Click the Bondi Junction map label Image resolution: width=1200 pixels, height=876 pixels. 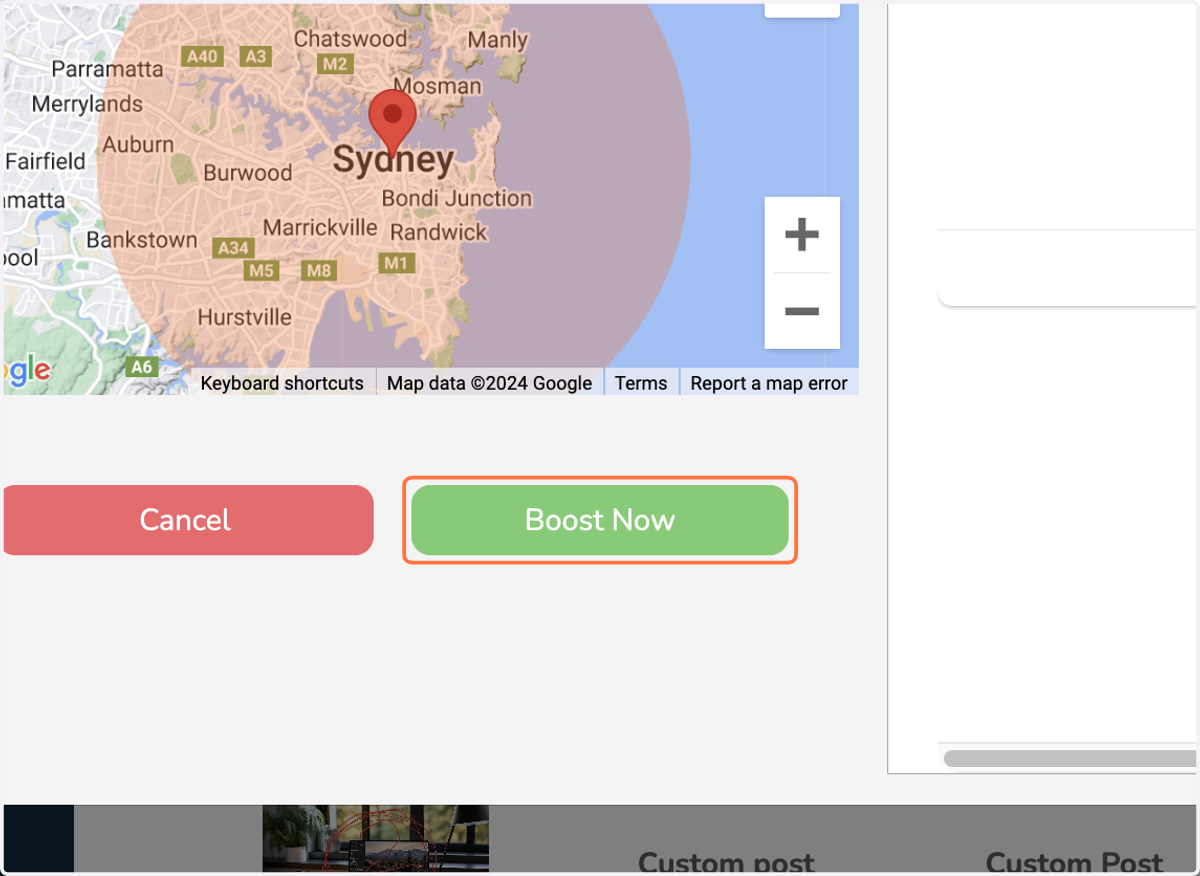tap(457, 198)
